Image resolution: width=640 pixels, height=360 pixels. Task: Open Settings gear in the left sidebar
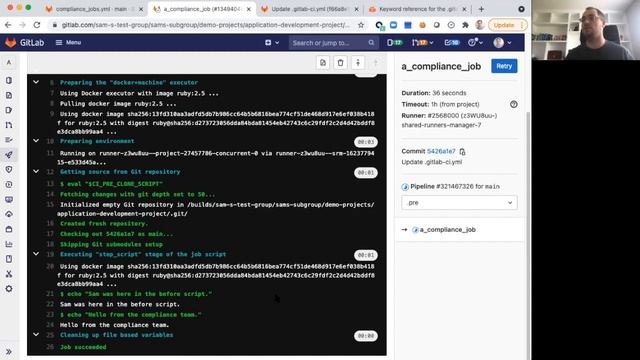click(x=9, y=289)
